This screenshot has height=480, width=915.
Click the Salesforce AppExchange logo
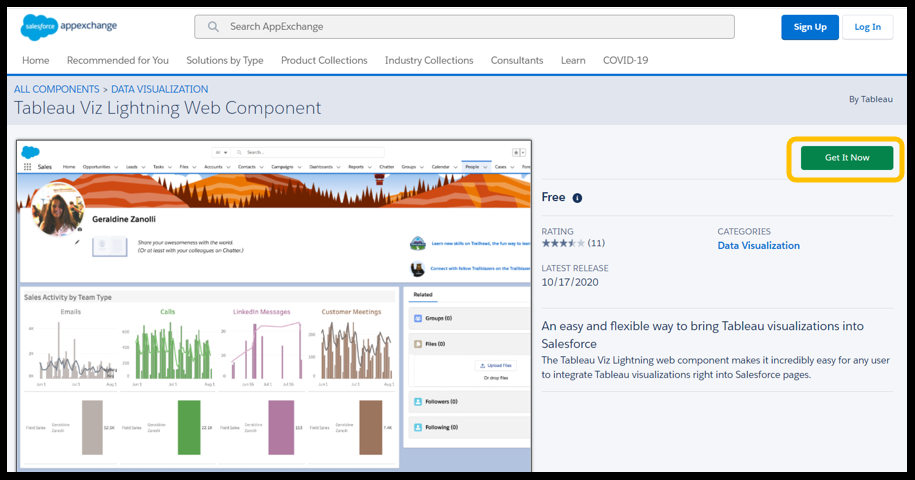click(x=69, y=27)
